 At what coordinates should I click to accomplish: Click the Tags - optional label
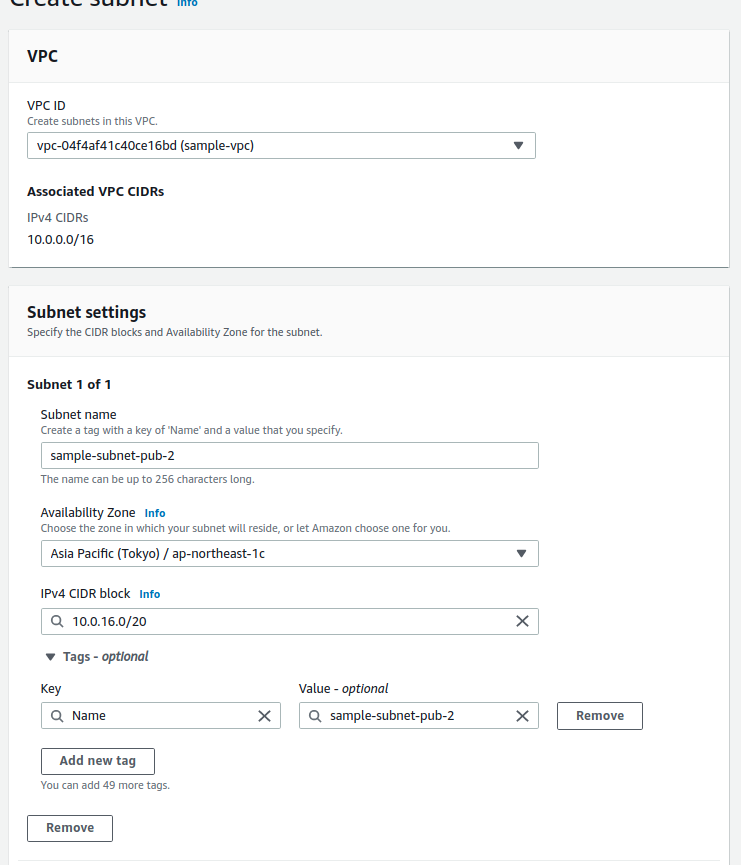click(x=105, y=657)
